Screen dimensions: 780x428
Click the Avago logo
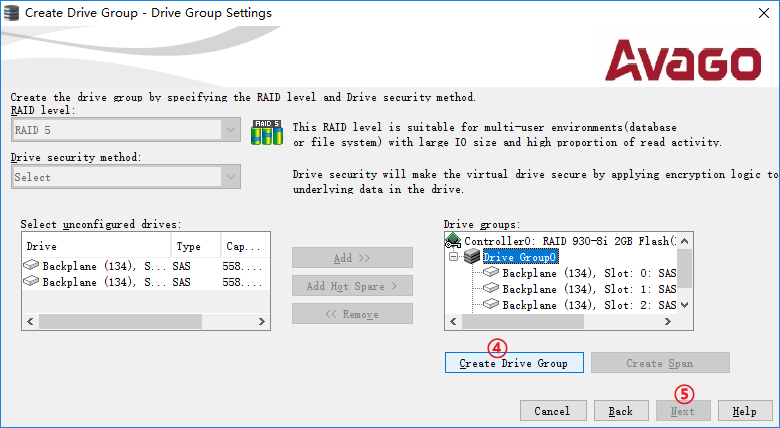[688, 60]
